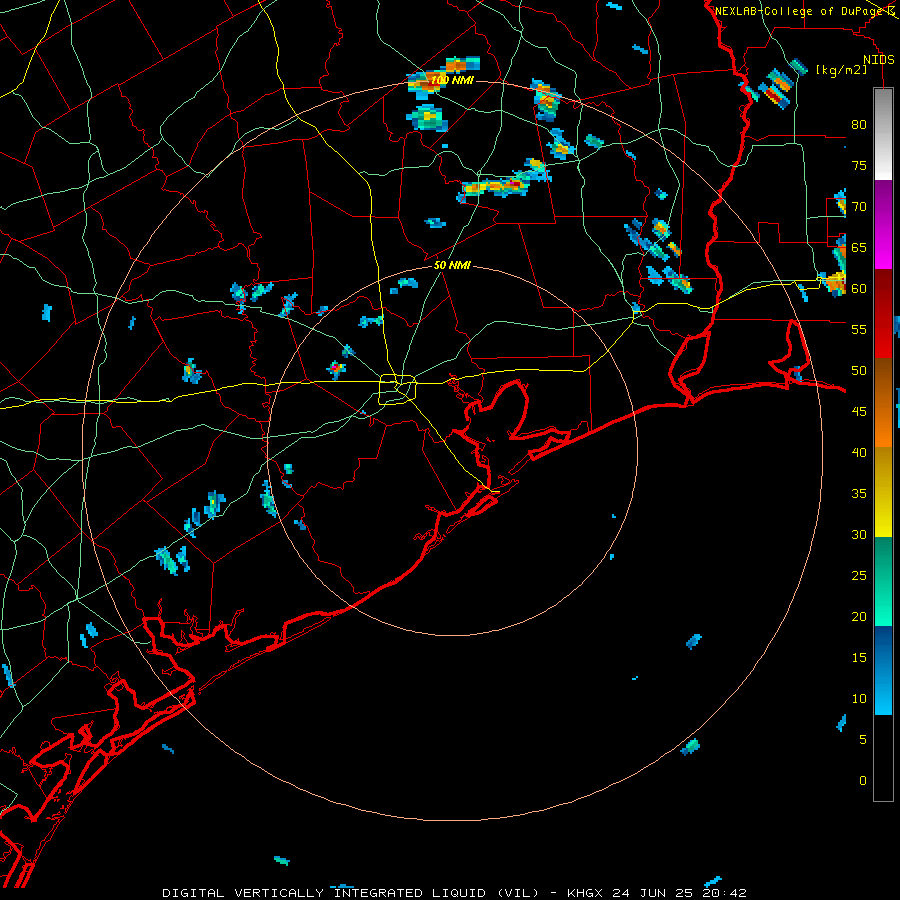
Task: Click the 65 value on the color scale
Action: click(x=859, y=247)
